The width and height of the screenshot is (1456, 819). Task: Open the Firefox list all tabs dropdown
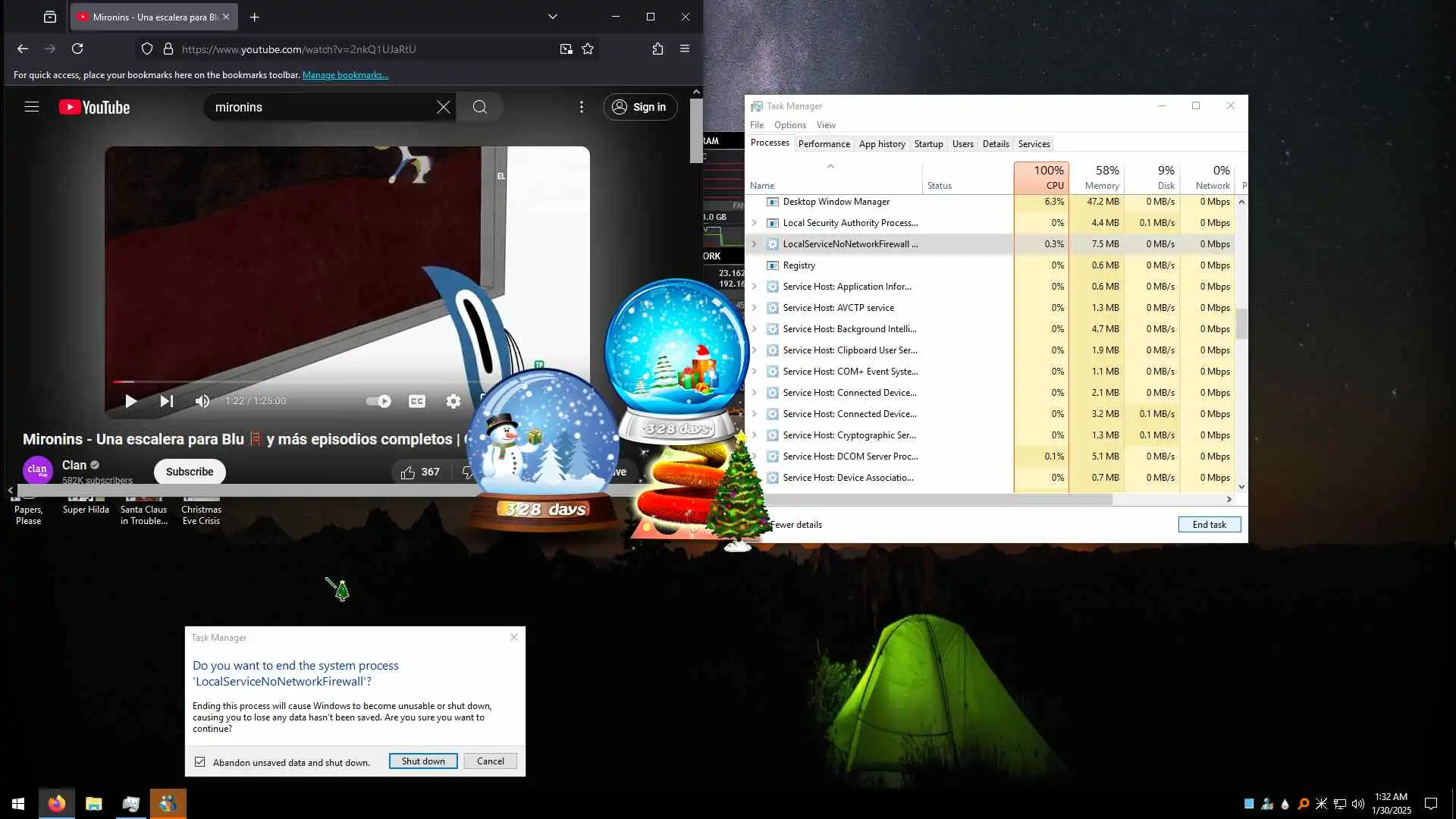552,17
